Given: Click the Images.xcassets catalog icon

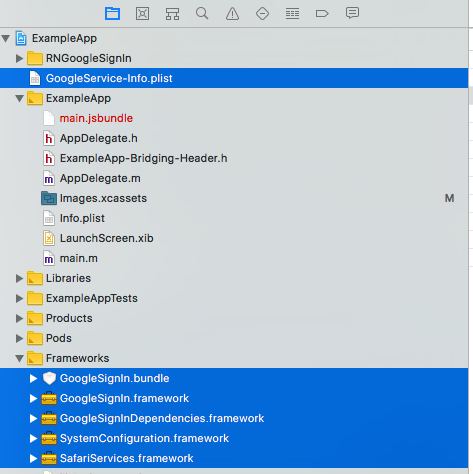Looking at the screenshot, I should (x=49, y=198).
